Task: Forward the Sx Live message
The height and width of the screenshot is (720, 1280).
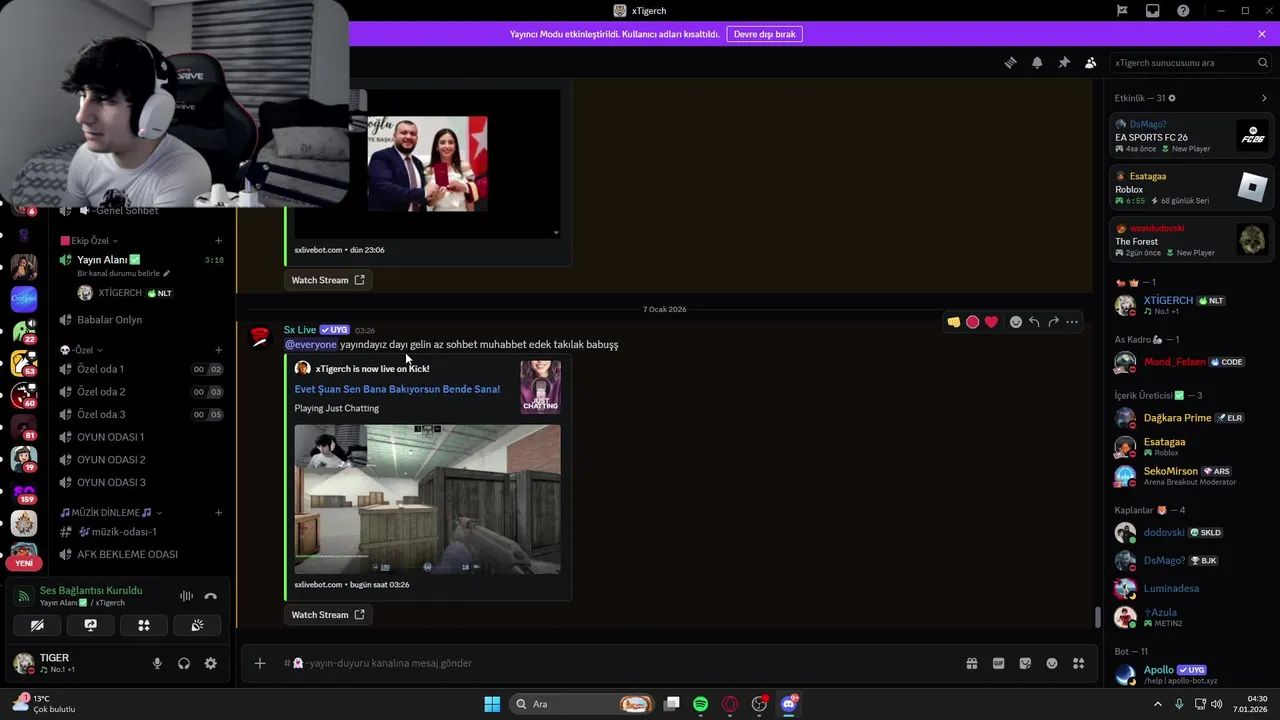Action: 1053,322
